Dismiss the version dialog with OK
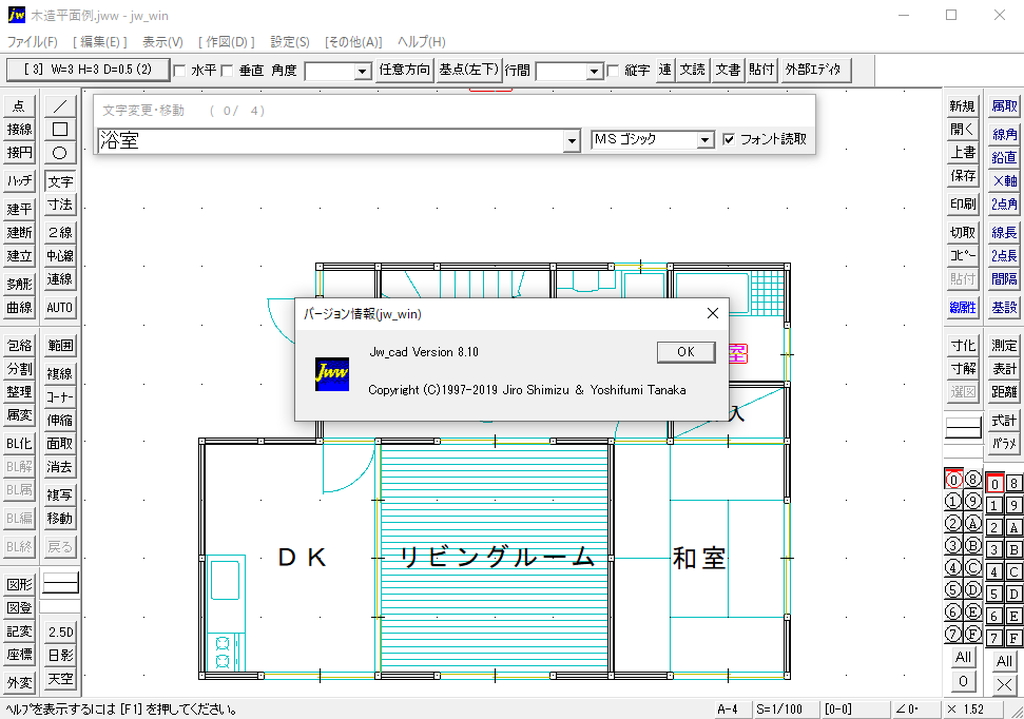 687,352
